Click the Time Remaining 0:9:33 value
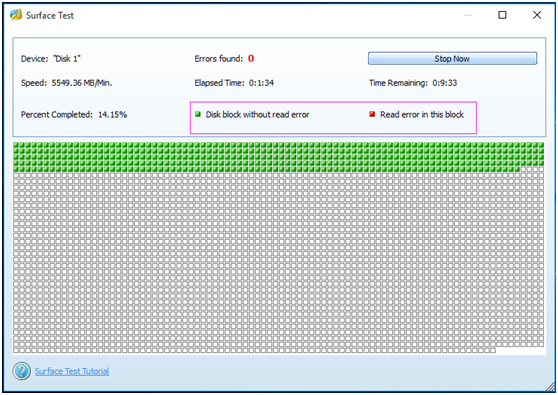 tap(444, 83)
